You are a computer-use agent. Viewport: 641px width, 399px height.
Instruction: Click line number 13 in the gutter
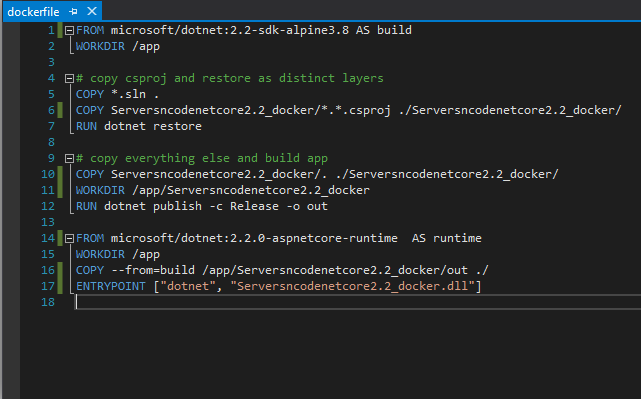tap(48, 222)
